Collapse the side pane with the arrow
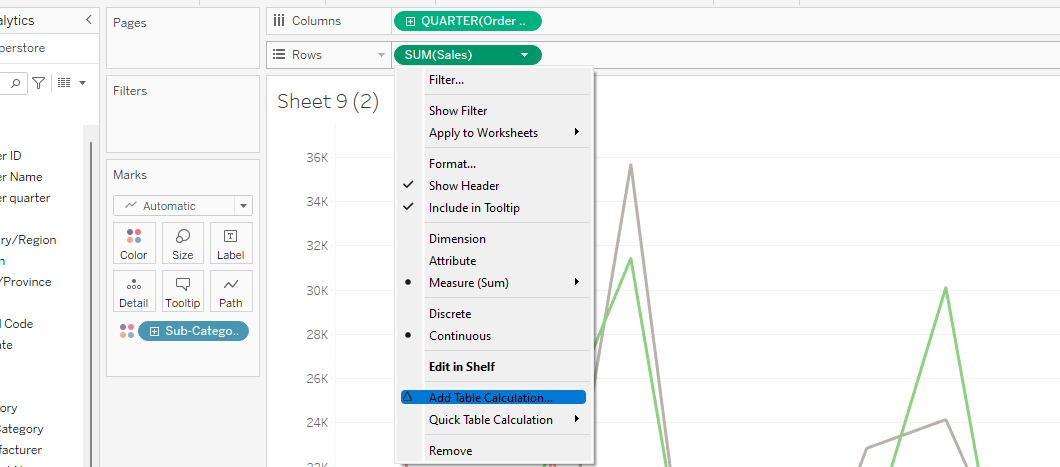The height and width of the screenshot is (467, 1060). tap(89, 20)
